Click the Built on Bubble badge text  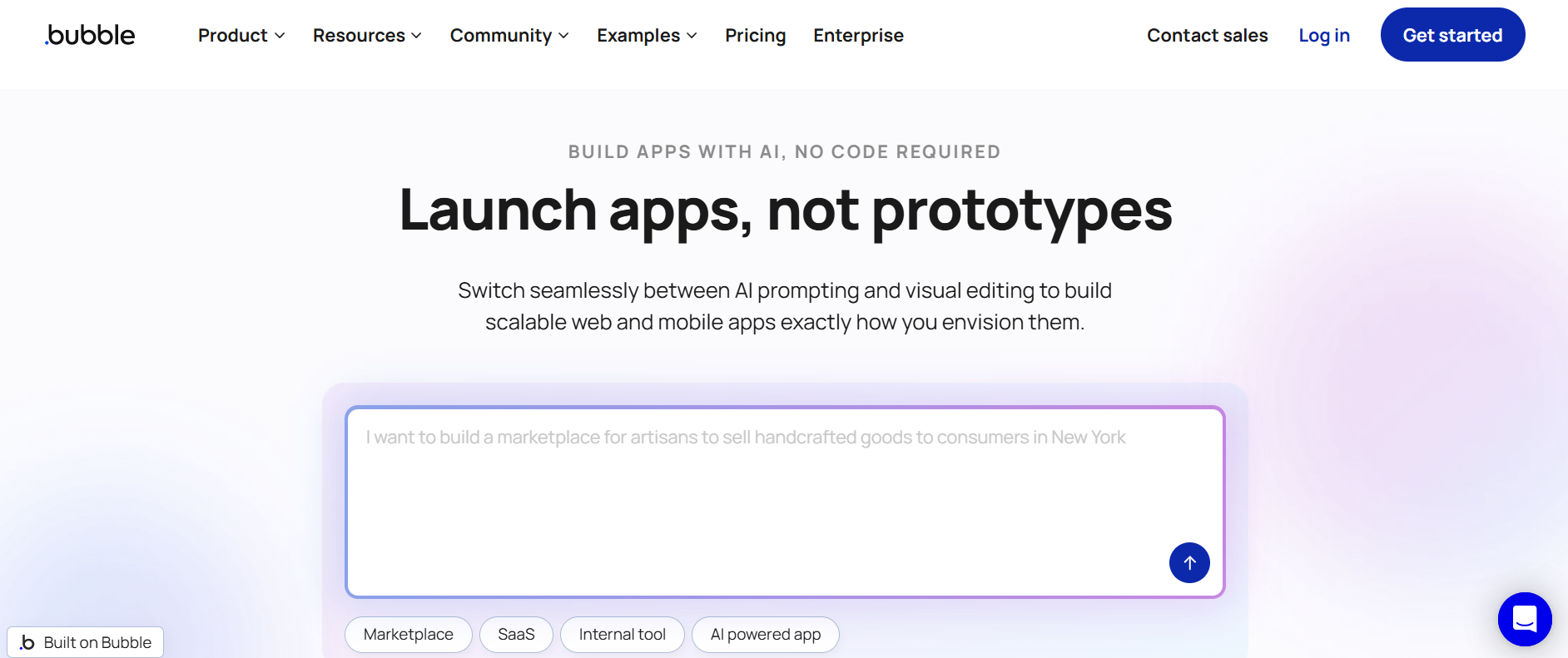(97, 642)
